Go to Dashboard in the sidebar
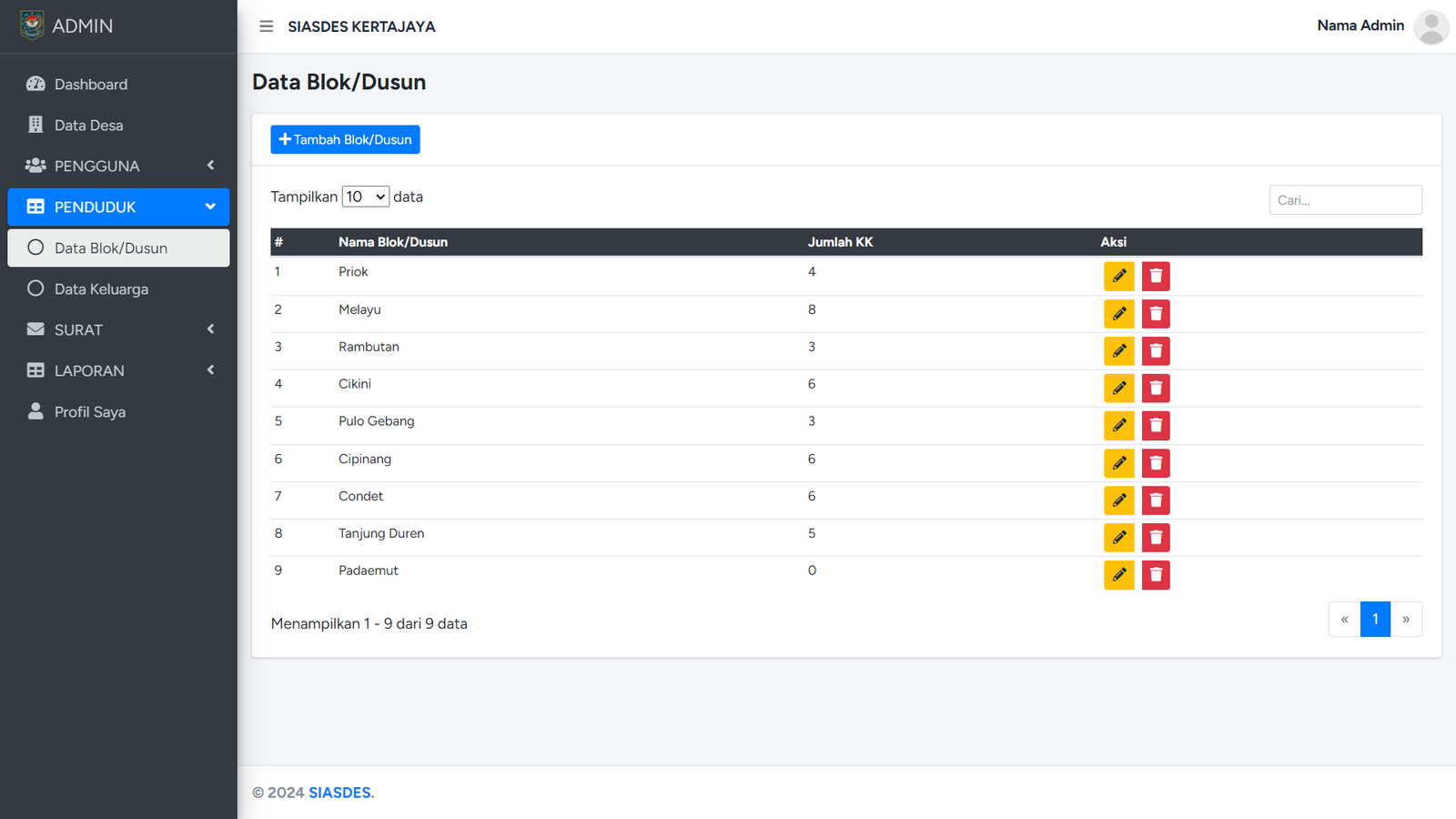 coord(91,85)
